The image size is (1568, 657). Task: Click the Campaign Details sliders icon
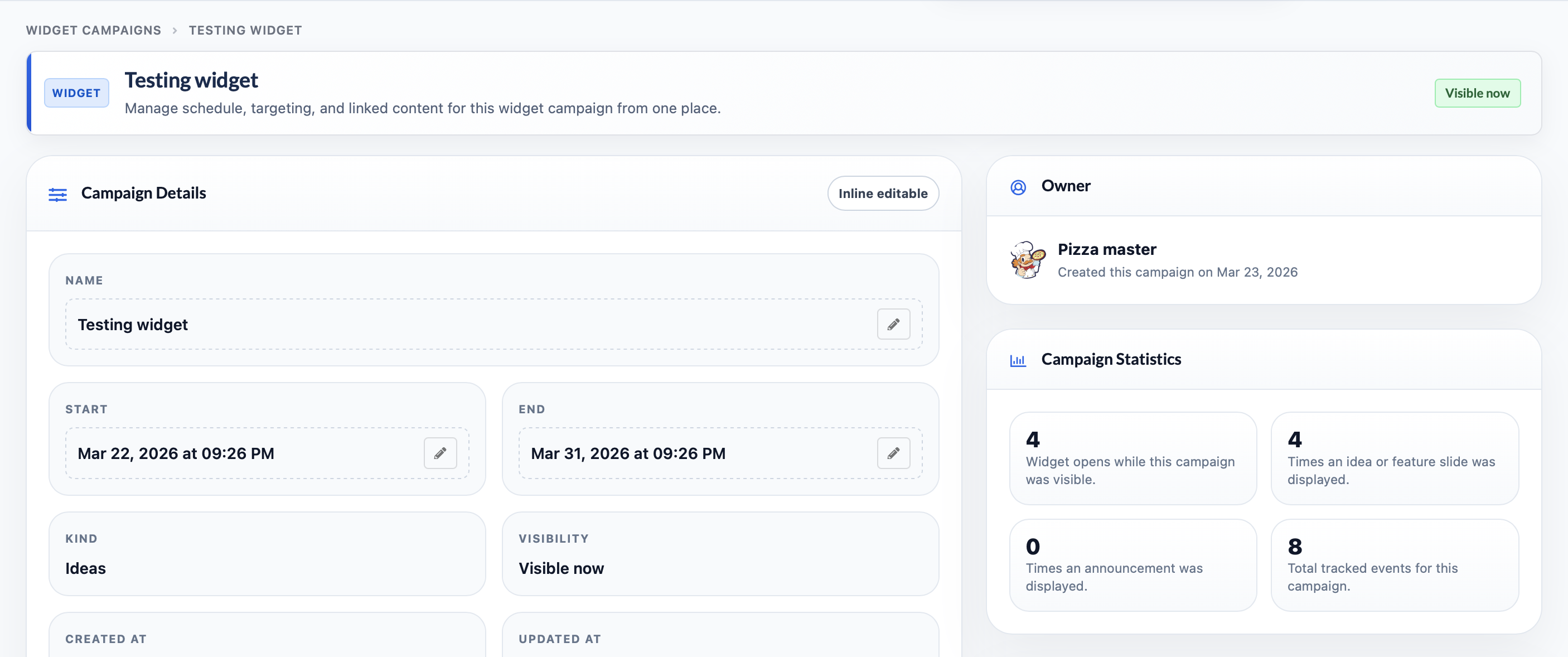point(58,194)
